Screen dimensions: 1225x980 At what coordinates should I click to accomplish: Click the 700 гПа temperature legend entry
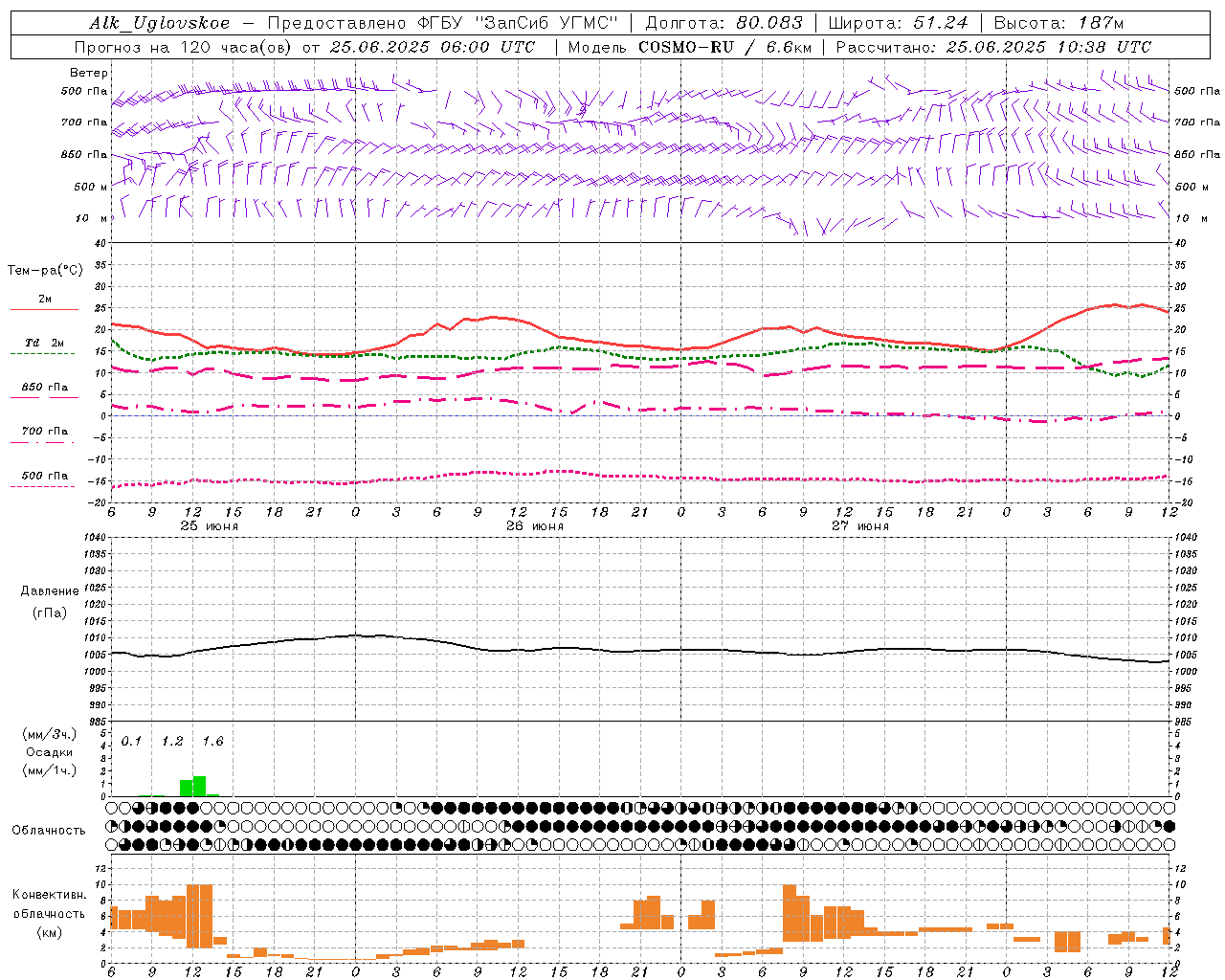tap(45, 431)
